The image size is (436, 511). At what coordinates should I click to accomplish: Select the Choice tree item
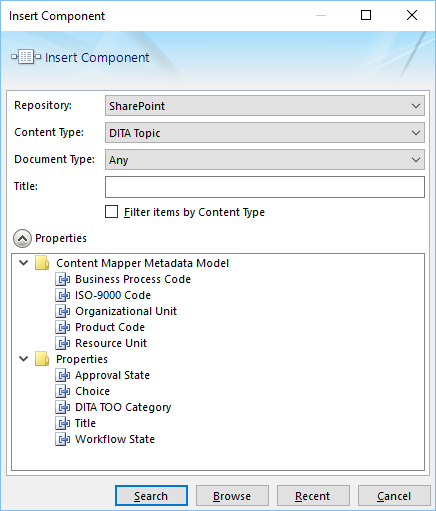click(92, 391)
